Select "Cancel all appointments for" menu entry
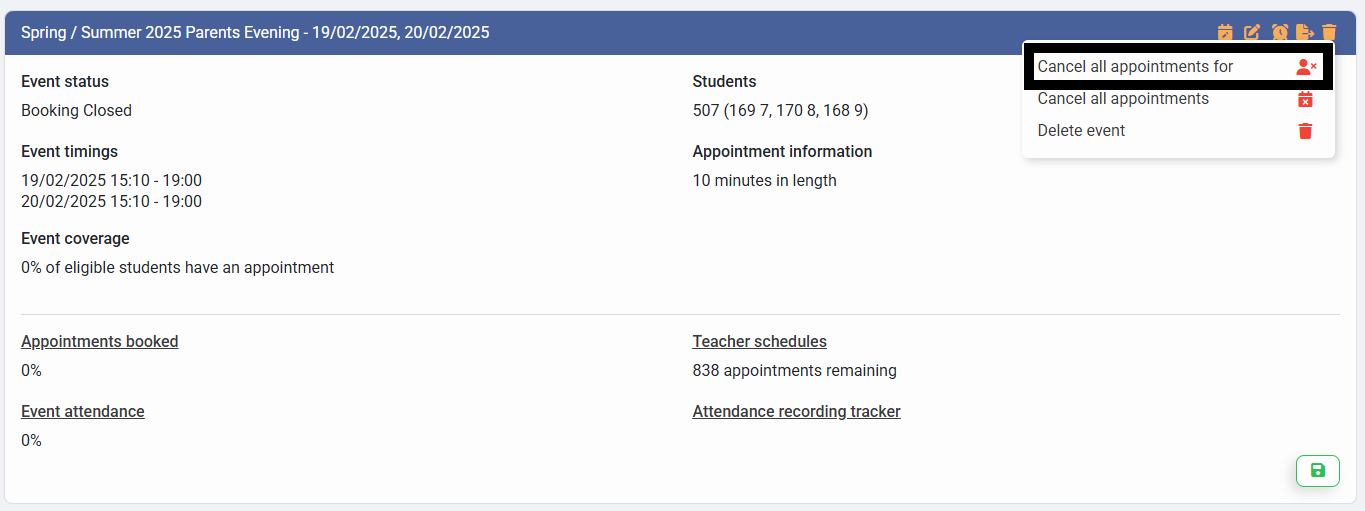The height and width of the screenshot is (511, 1365). [1135, 67]
